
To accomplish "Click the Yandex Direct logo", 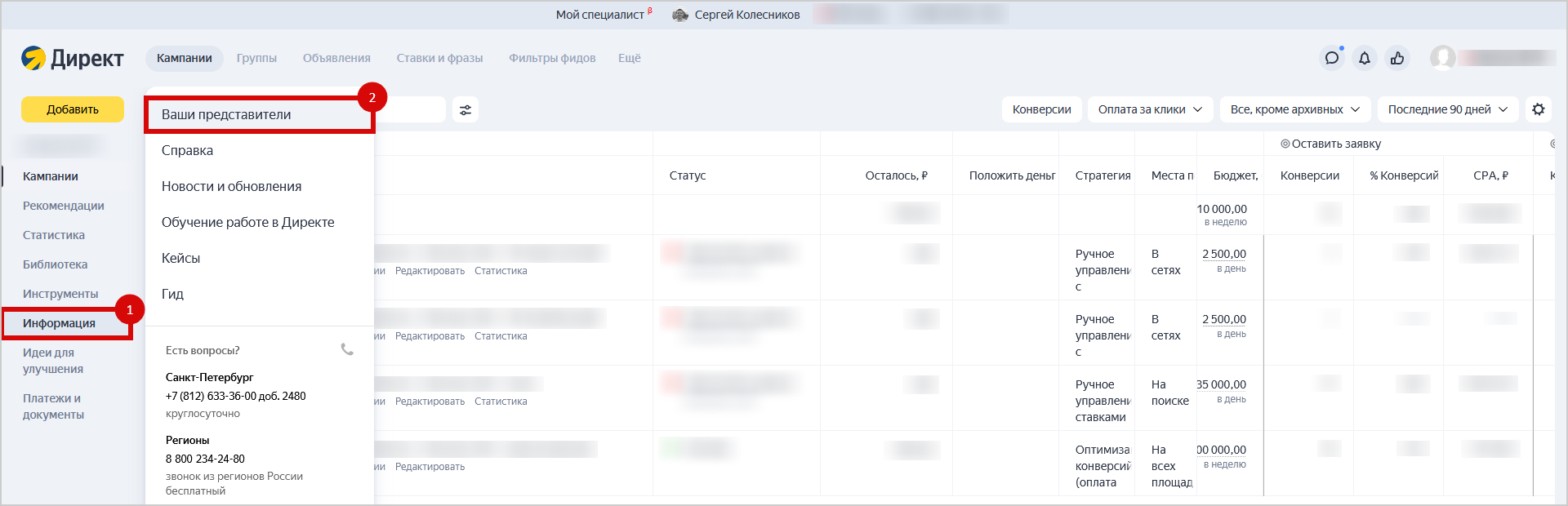I will (72, 58).
